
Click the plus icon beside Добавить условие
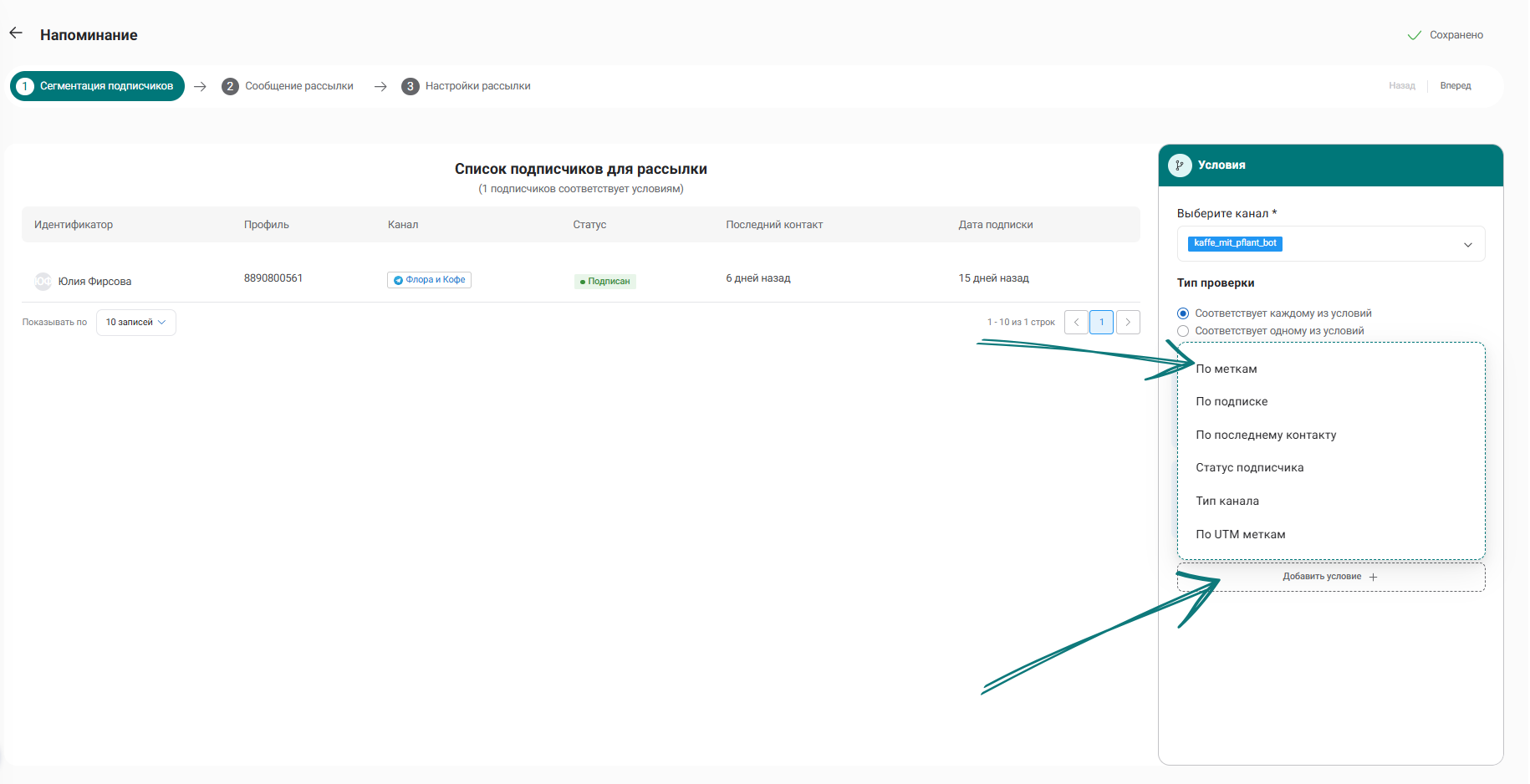point(1373,577)
